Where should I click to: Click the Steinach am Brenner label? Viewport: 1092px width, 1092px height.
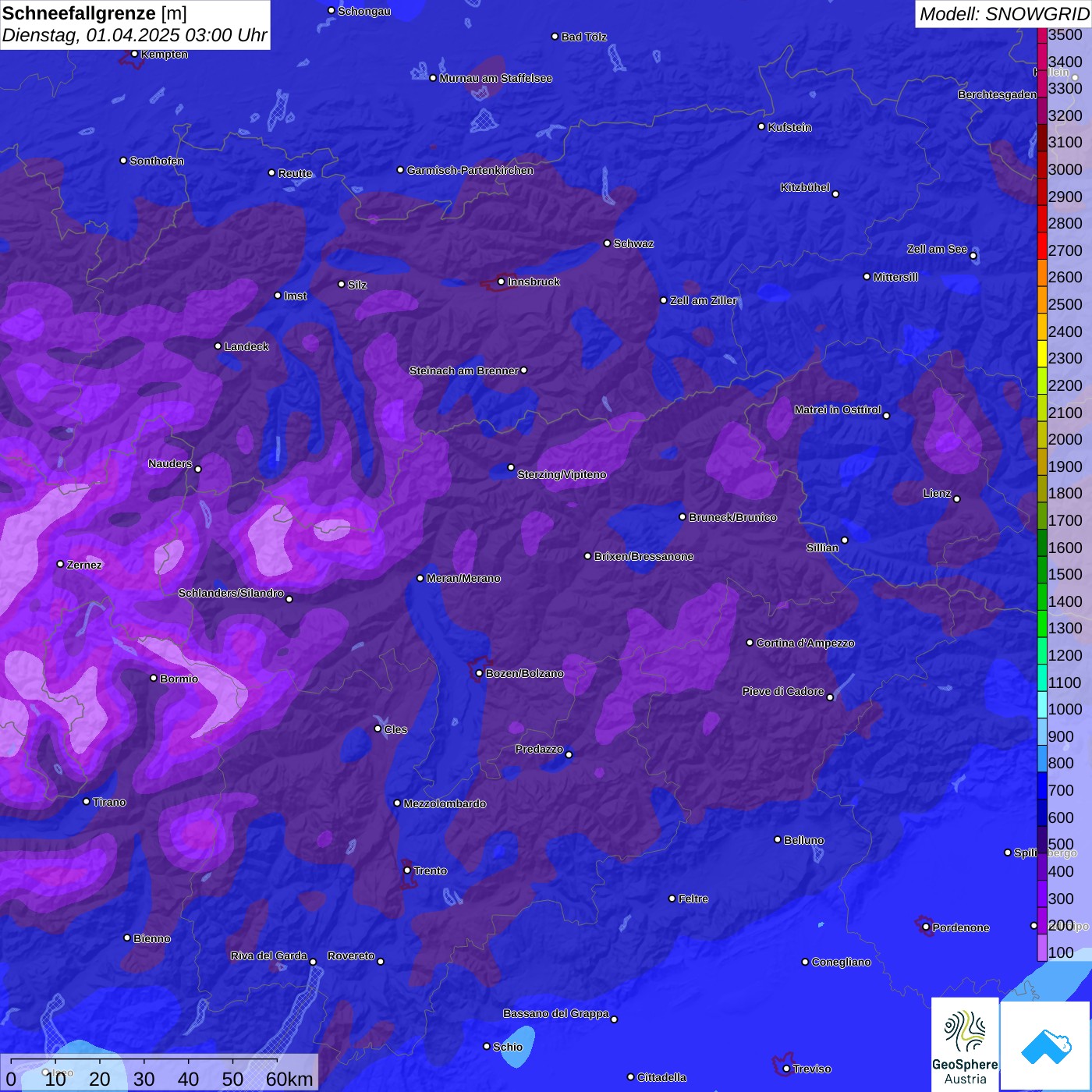(x=464, y=370)
